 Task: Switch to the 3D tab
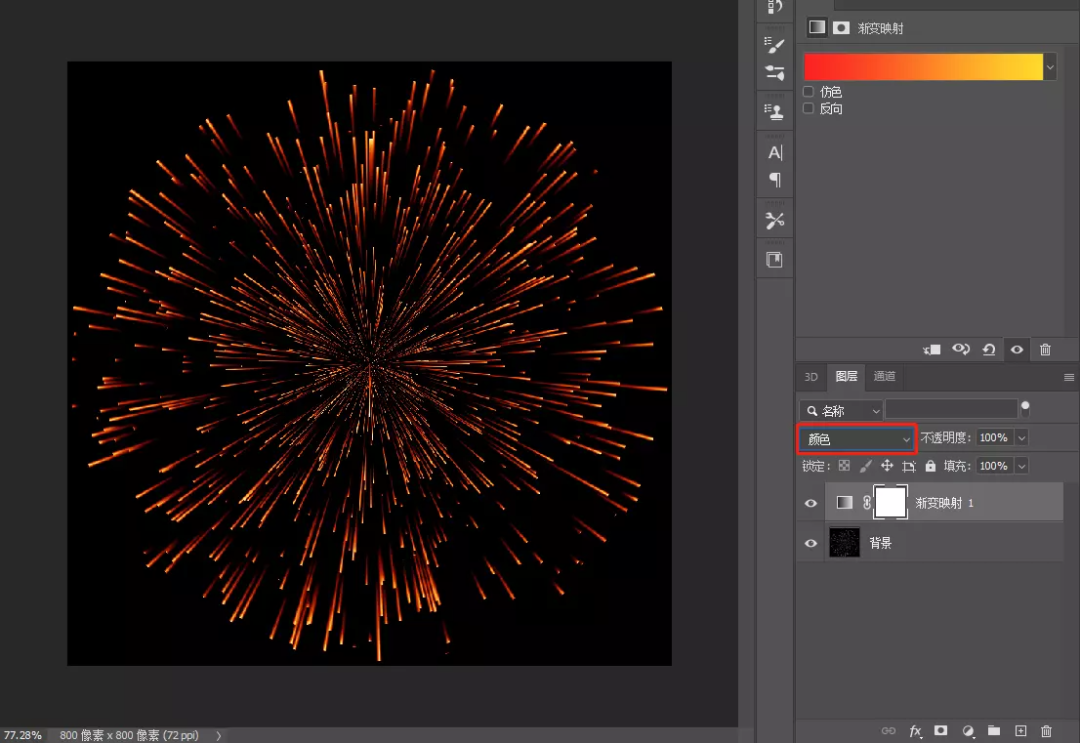pos(811,377)
